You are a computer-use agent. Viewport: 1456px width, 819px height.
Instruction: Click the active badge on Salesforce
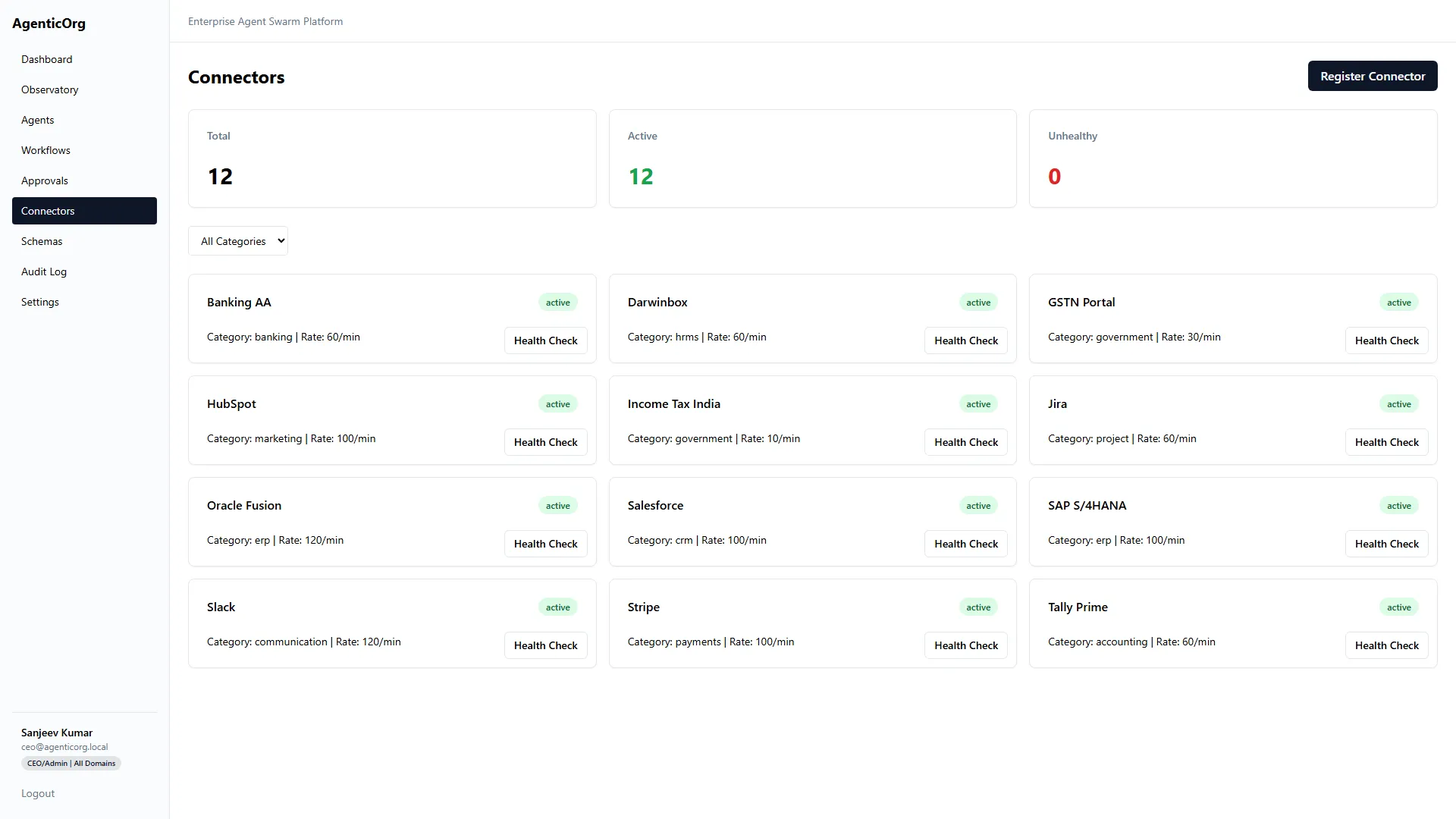pos(978,506)
